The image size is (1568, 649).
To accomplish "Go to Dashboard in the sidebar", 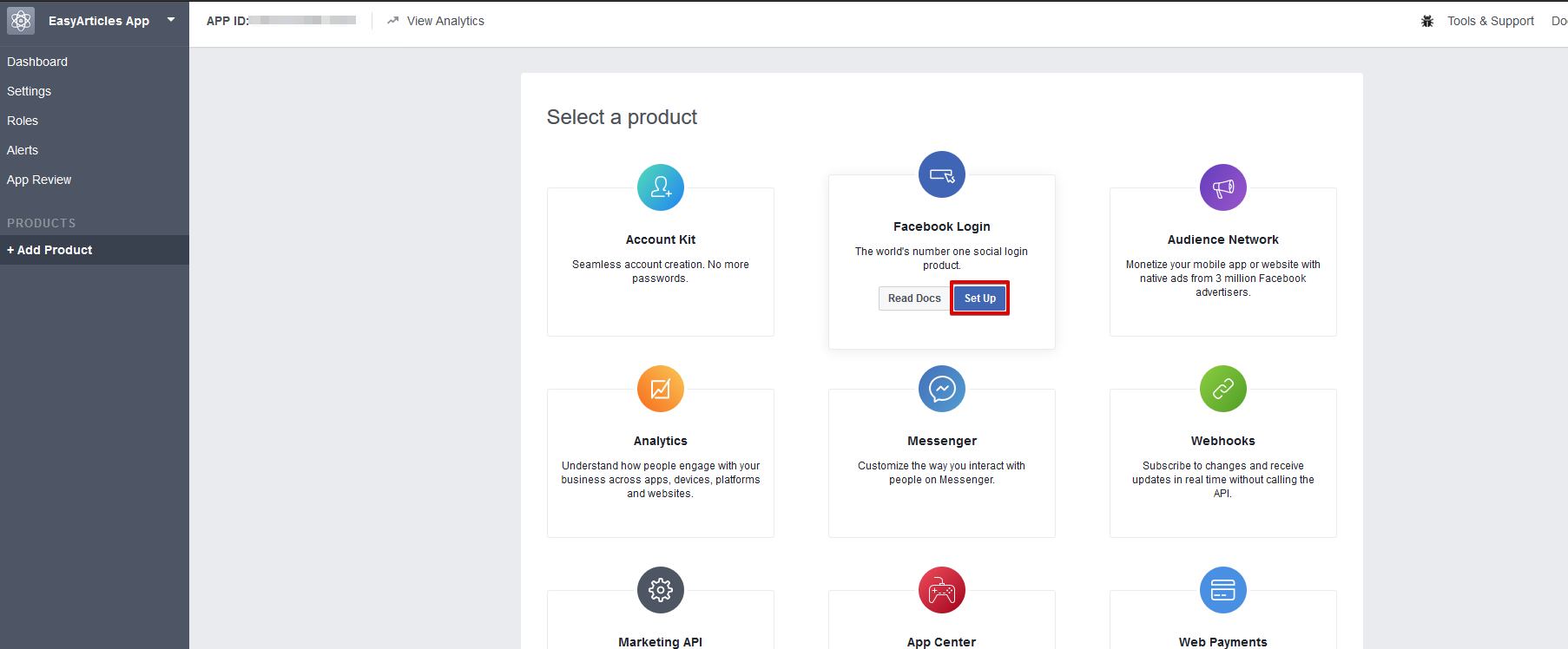I will (37, 62).
